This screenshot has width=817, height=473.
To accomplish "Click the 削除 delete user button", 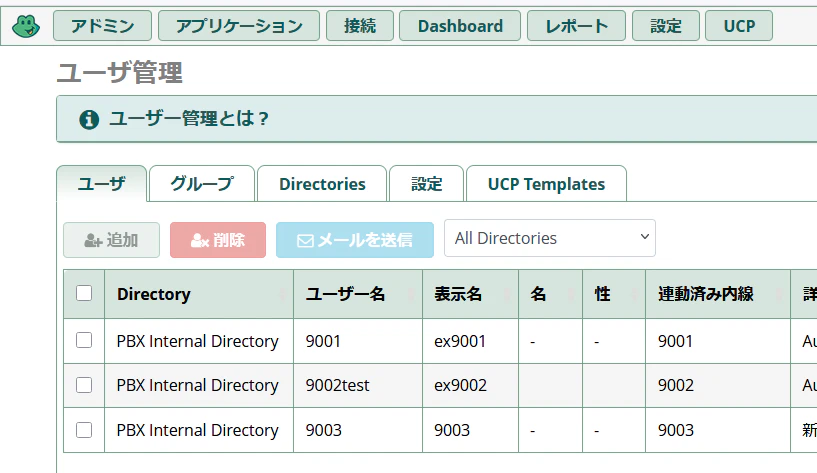I will (218, 240).
